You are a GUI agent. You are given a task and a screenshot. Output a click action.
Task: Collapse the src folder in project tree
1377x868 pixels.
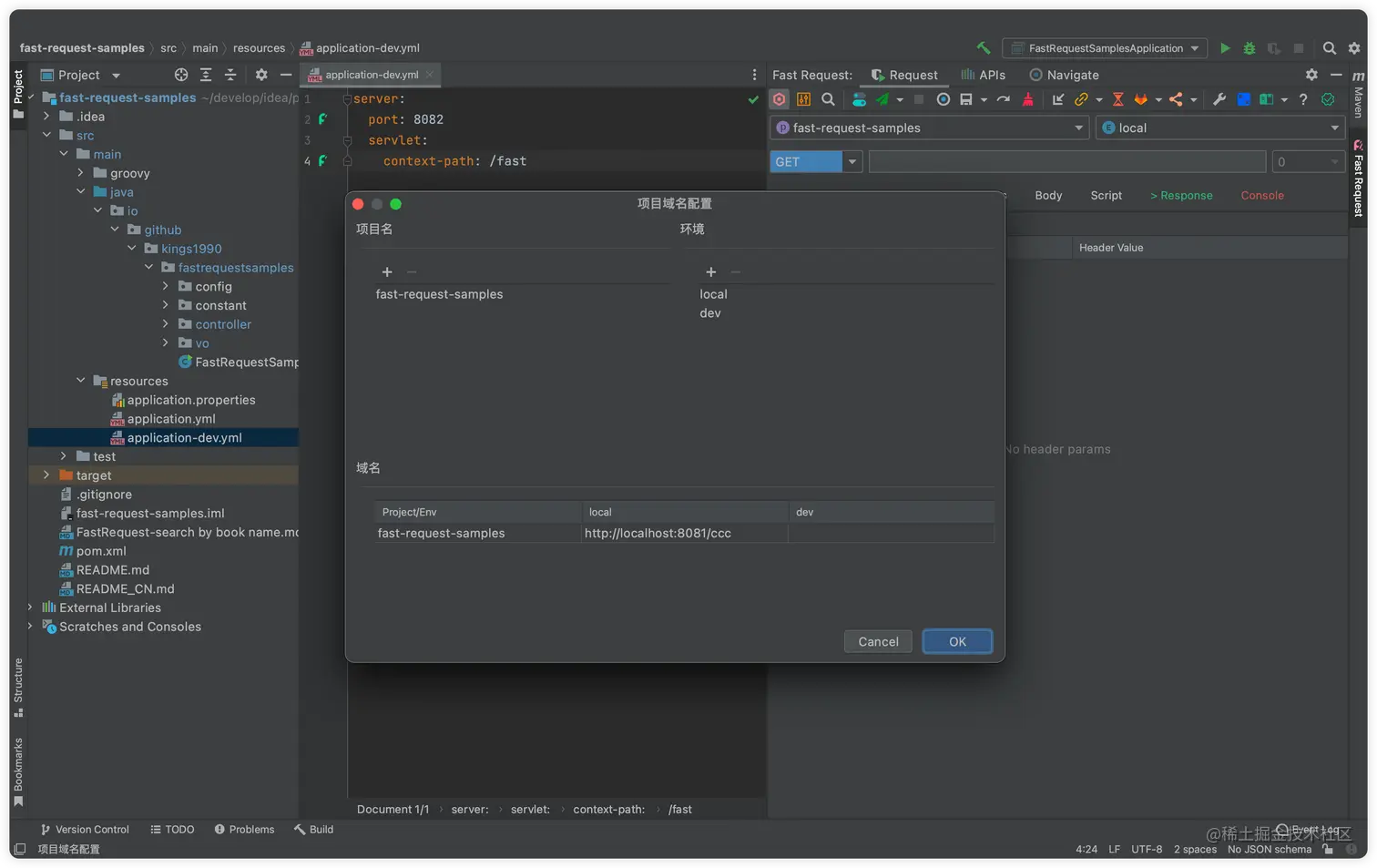tap(46, 135)
